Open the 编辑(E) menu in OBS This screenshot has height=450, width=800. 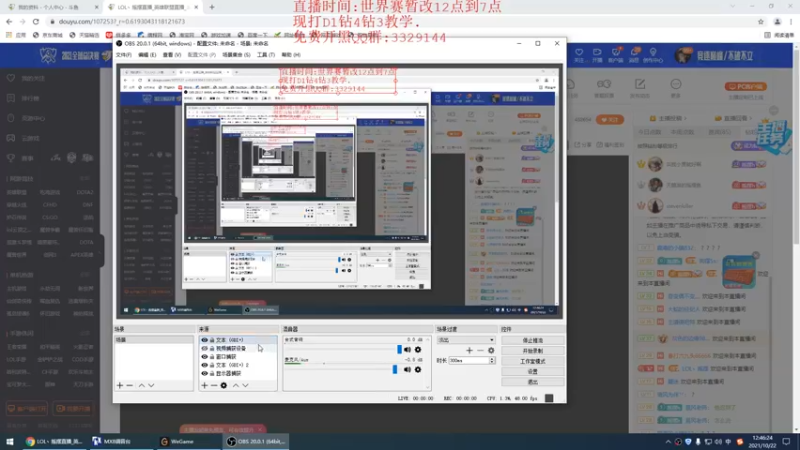click(147, 55)
